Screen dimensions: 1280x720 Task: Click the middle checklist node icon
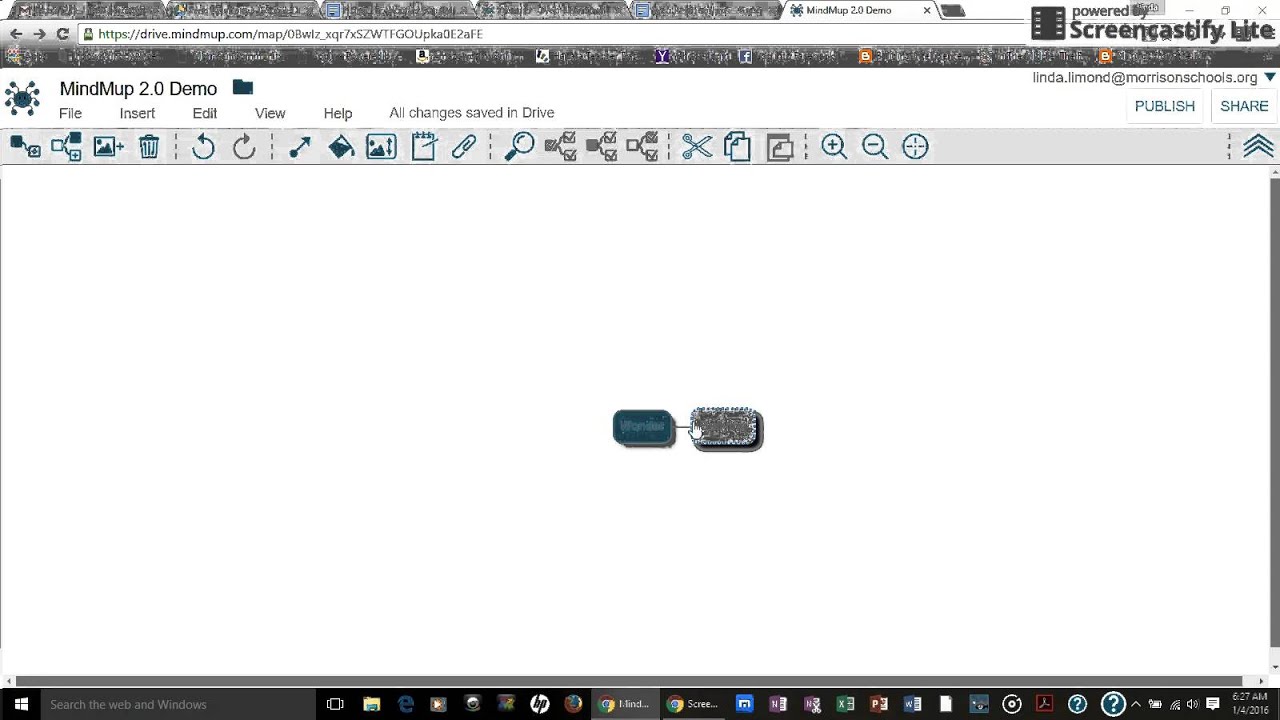click(601, 147)
